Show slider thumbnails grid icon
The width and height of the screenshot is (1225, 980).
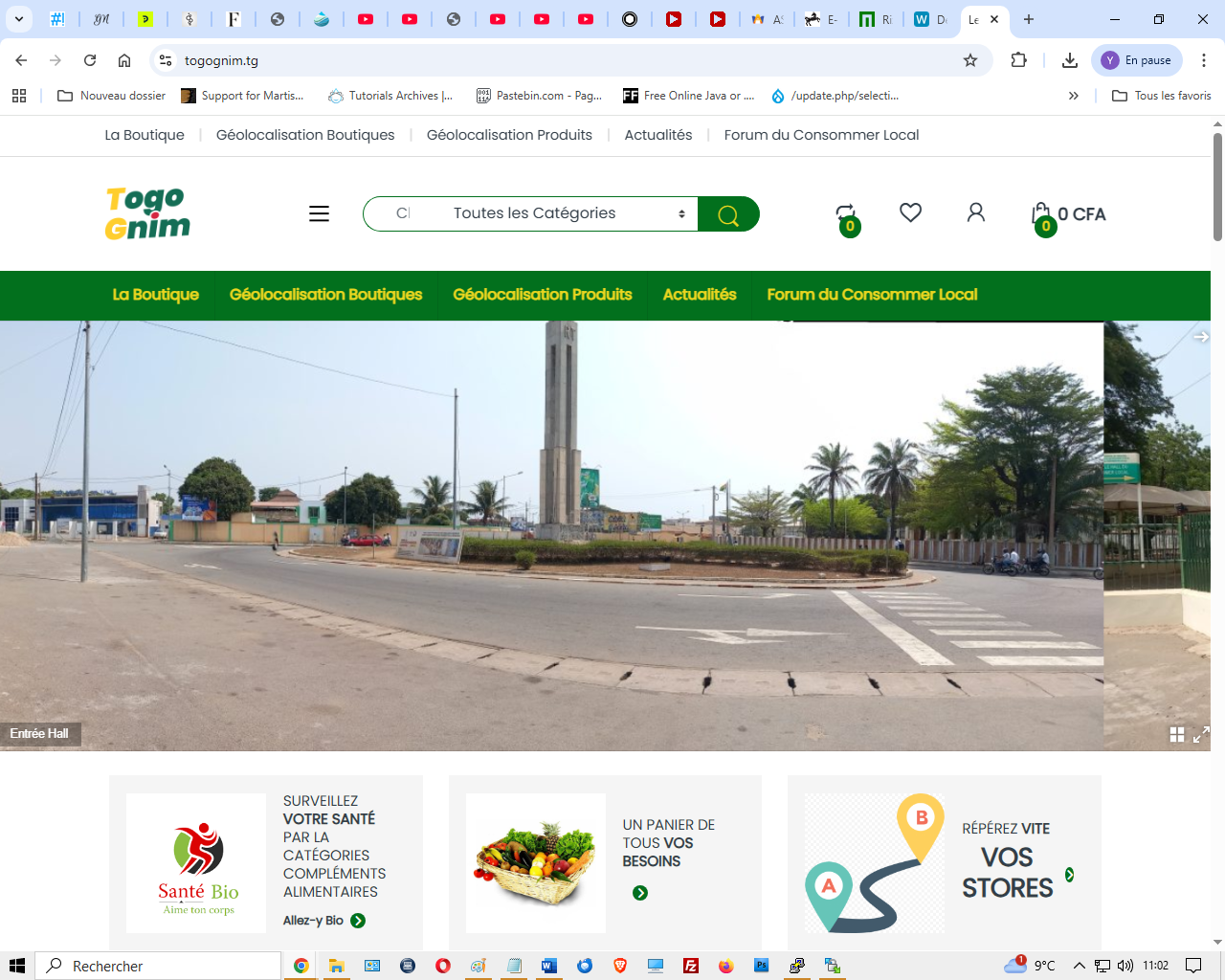[x=1177, y=734]
